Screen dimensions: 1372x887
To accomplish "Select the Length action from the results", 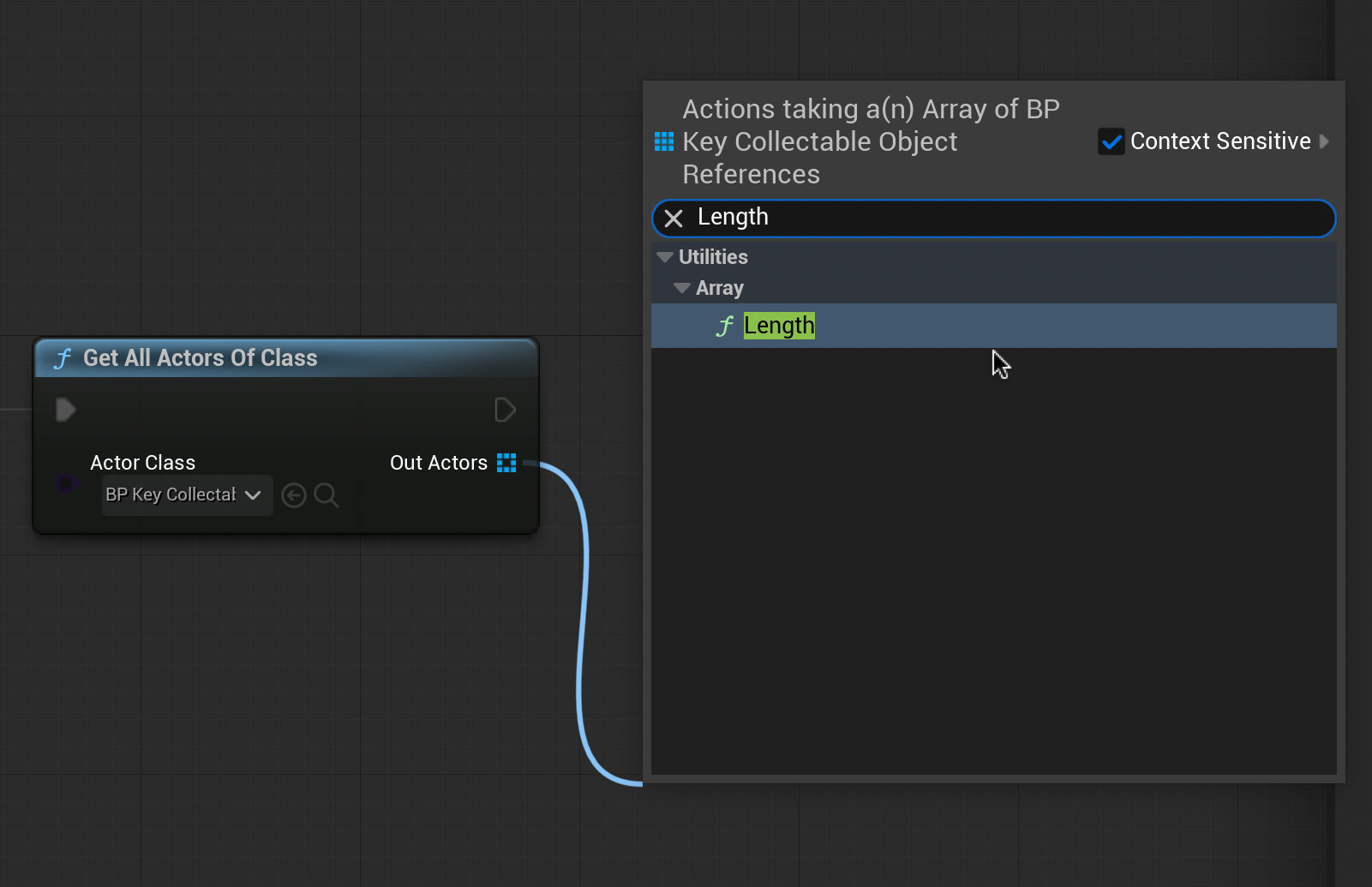I will coord(779,326).
